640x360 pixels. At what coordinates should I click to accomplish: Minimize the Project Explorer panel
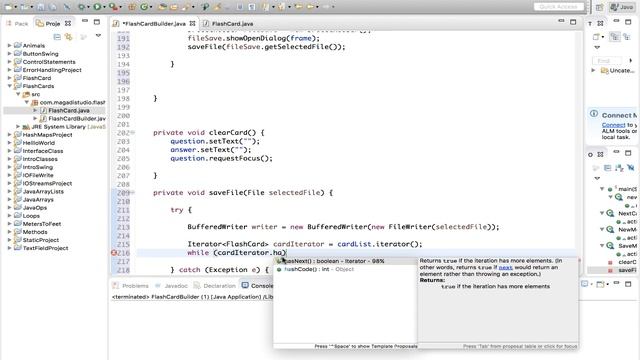(x=84, y=21)
